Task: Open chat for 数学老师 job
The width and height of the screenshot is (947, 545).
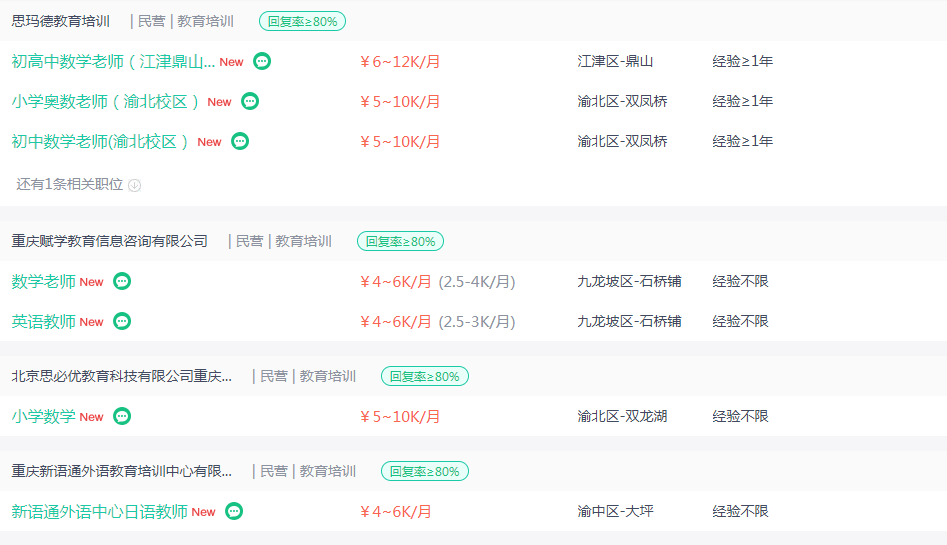Action: pos(122,281)
